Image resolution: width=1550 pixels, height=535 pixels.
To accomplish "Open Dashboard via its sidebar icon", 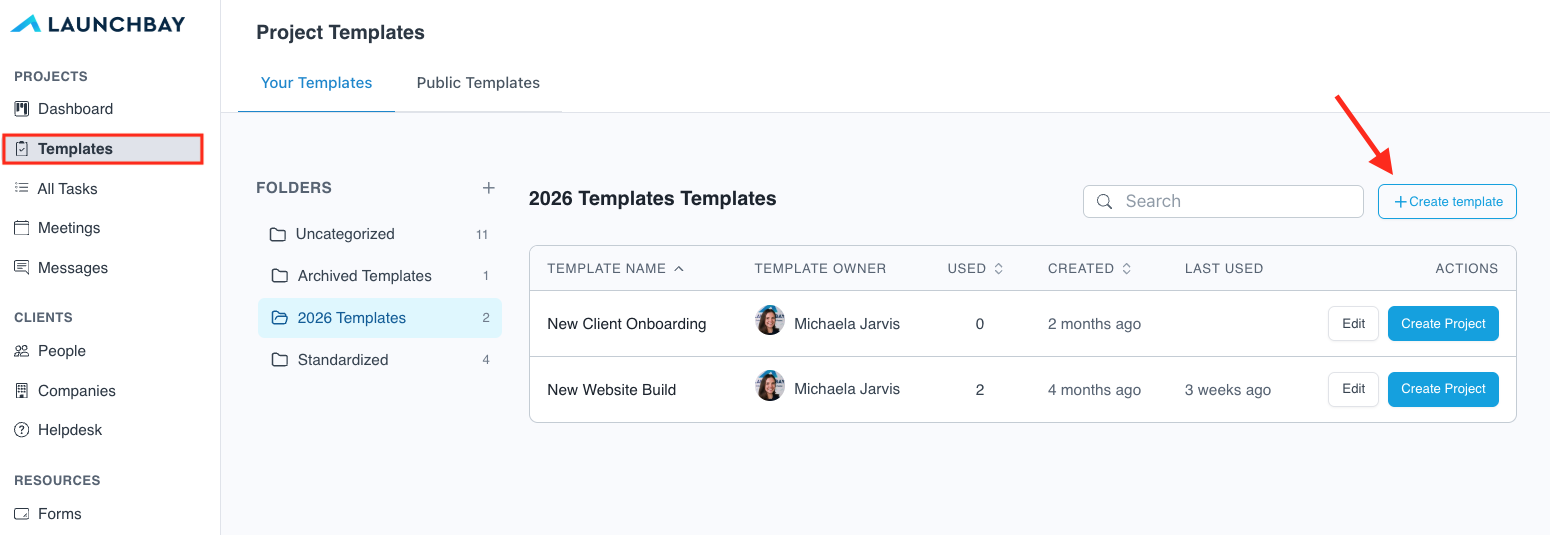I will (21, 109).
